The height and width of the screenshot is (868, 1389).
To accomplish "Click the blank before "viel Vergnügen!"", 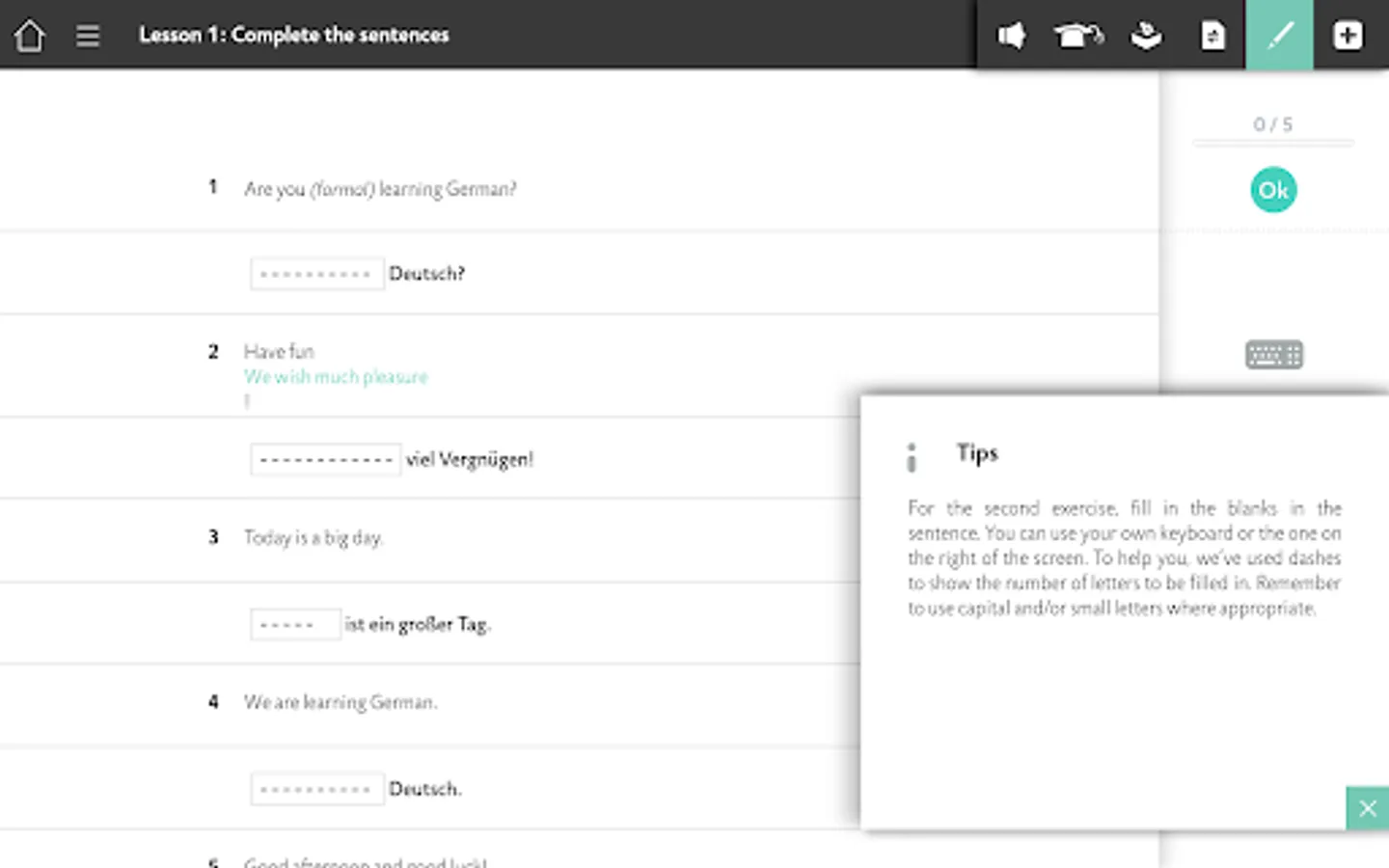I will coord(325,459).
